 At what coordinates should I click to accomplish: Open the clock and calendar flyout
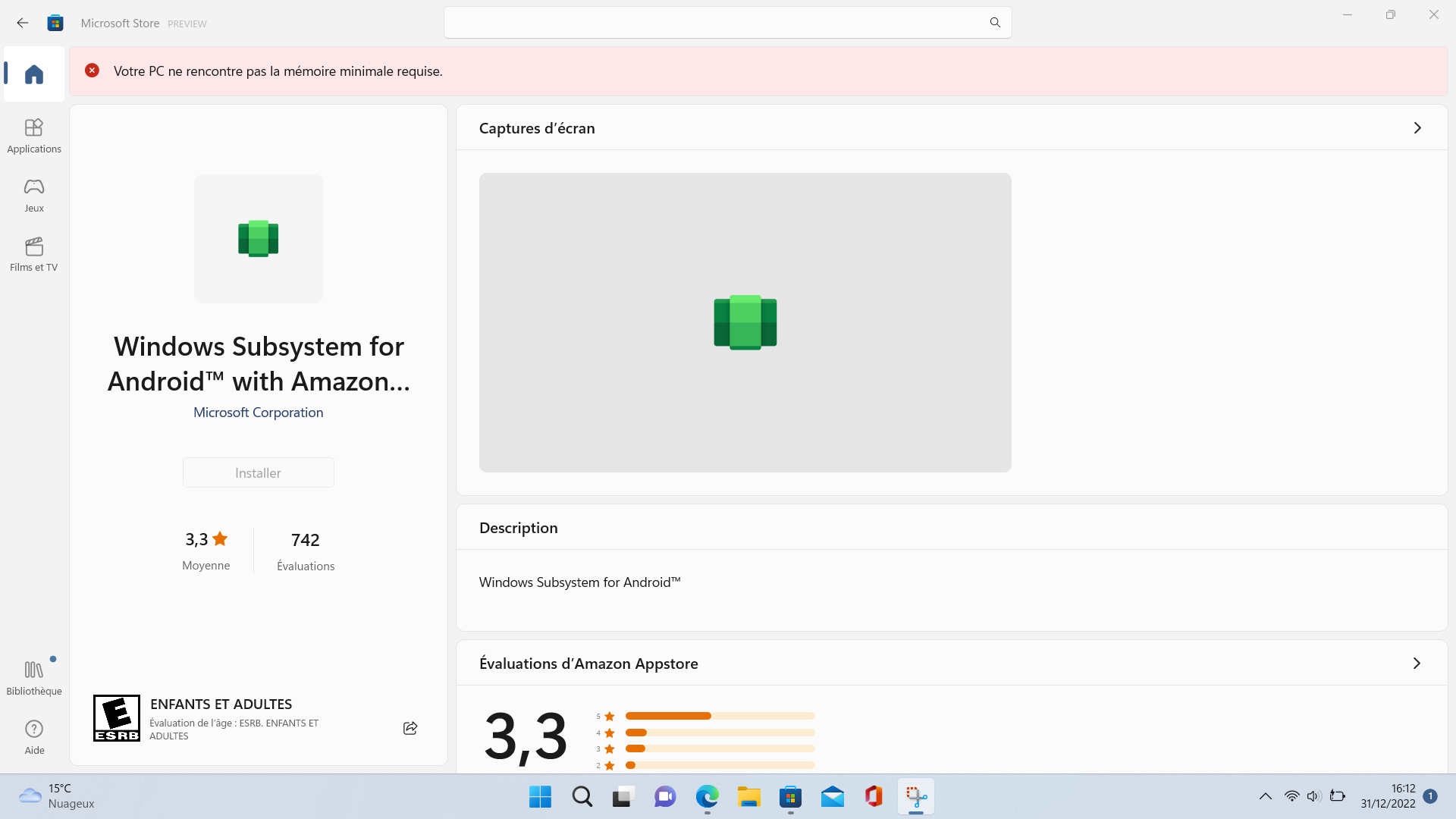[x=1388, y=796]
